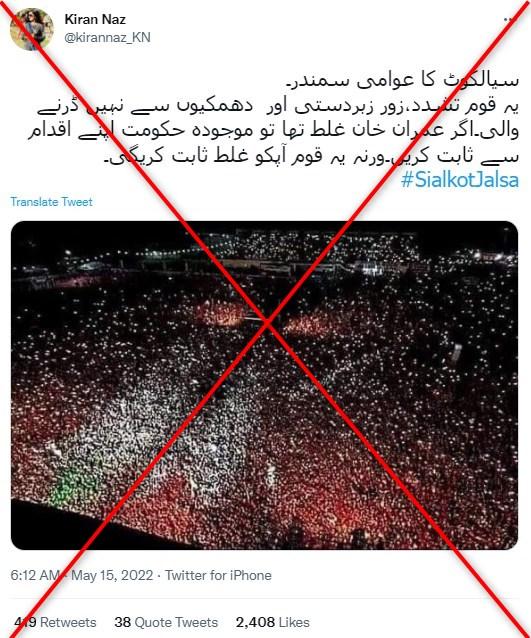The image size is (531, 638).
Task: Open the Twitter for iPhone source link
Action: [x=219, y=575]
